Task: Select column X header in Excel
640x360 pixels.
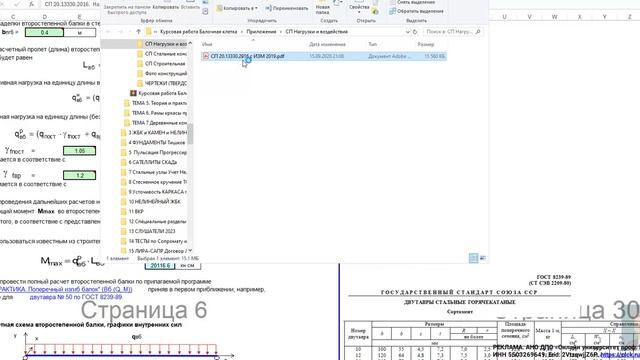Action: (x=579, y=17)
